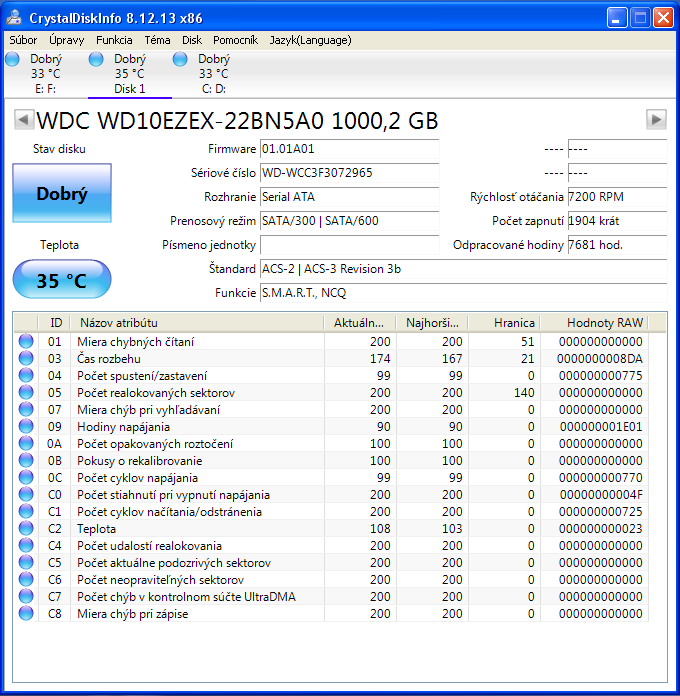
Task: Select the Disk 1 status icon
Action: [96, 59]
